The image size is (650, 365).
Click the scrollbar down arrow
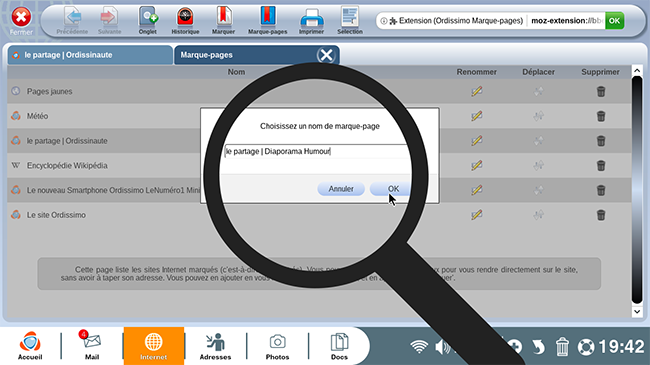click(x=637, y=311)
